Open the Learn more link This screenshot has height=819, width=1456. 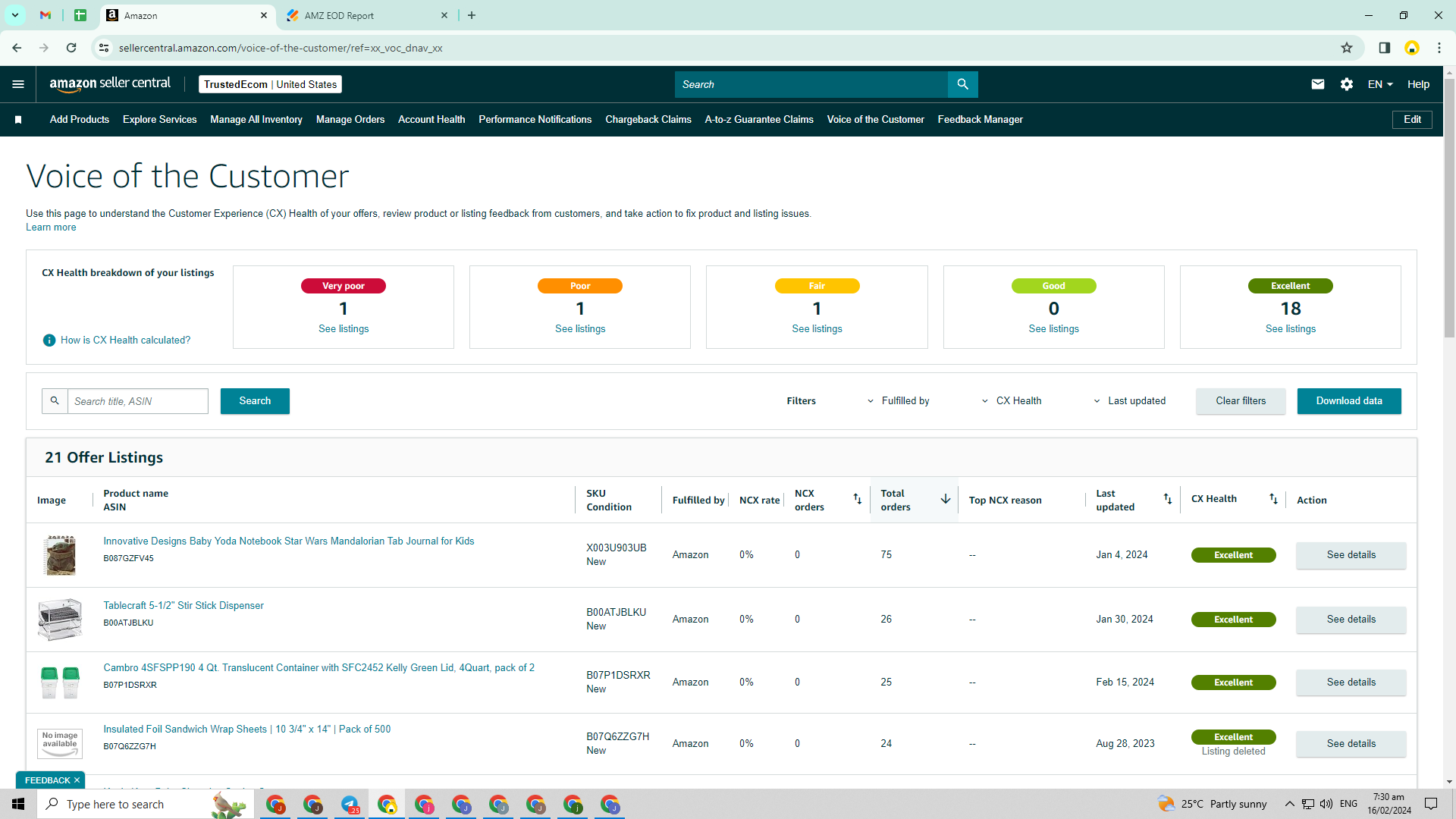[51, 227]
